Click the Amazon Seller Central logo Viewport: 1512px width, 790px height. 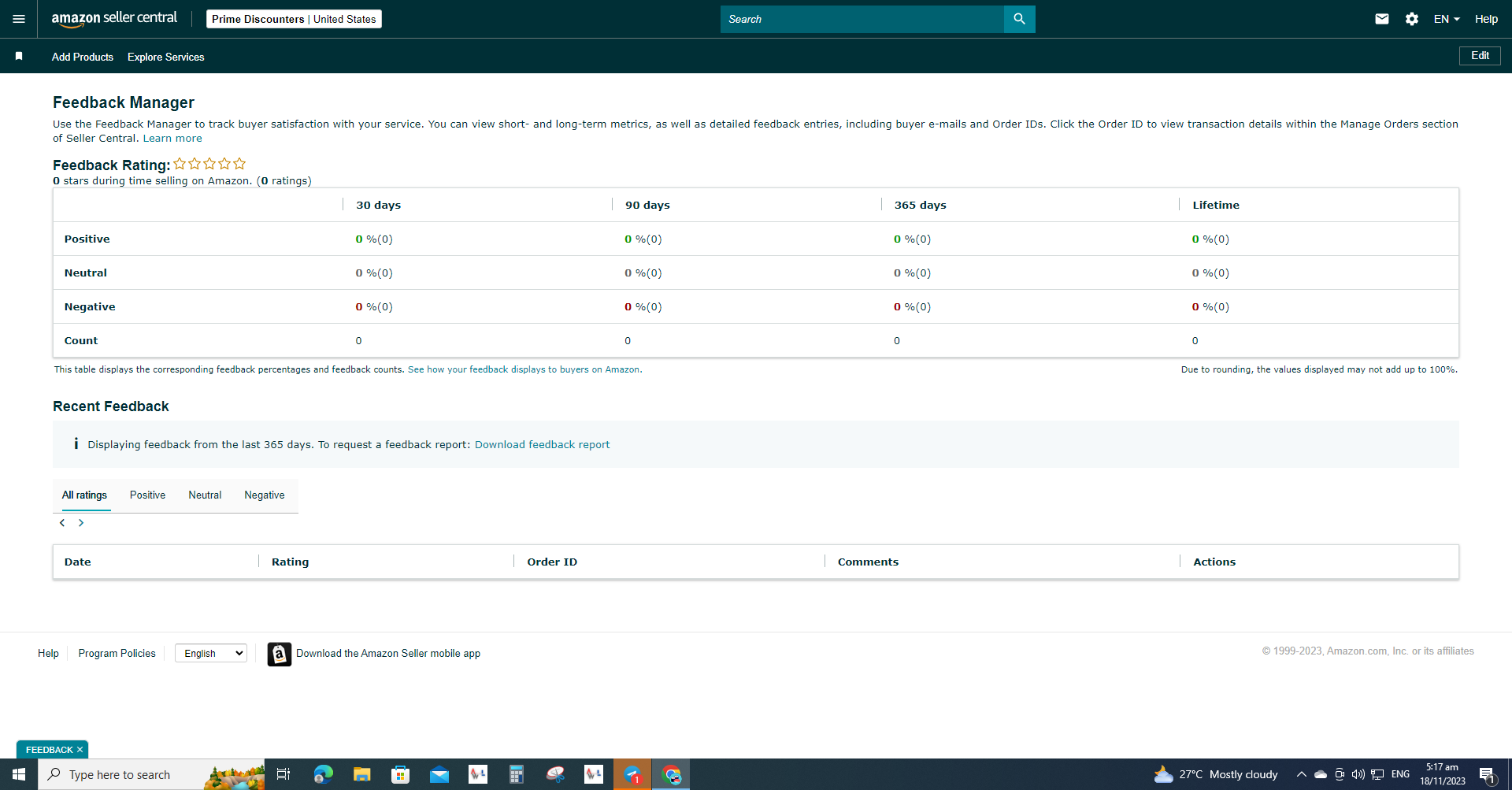point(114,19)
